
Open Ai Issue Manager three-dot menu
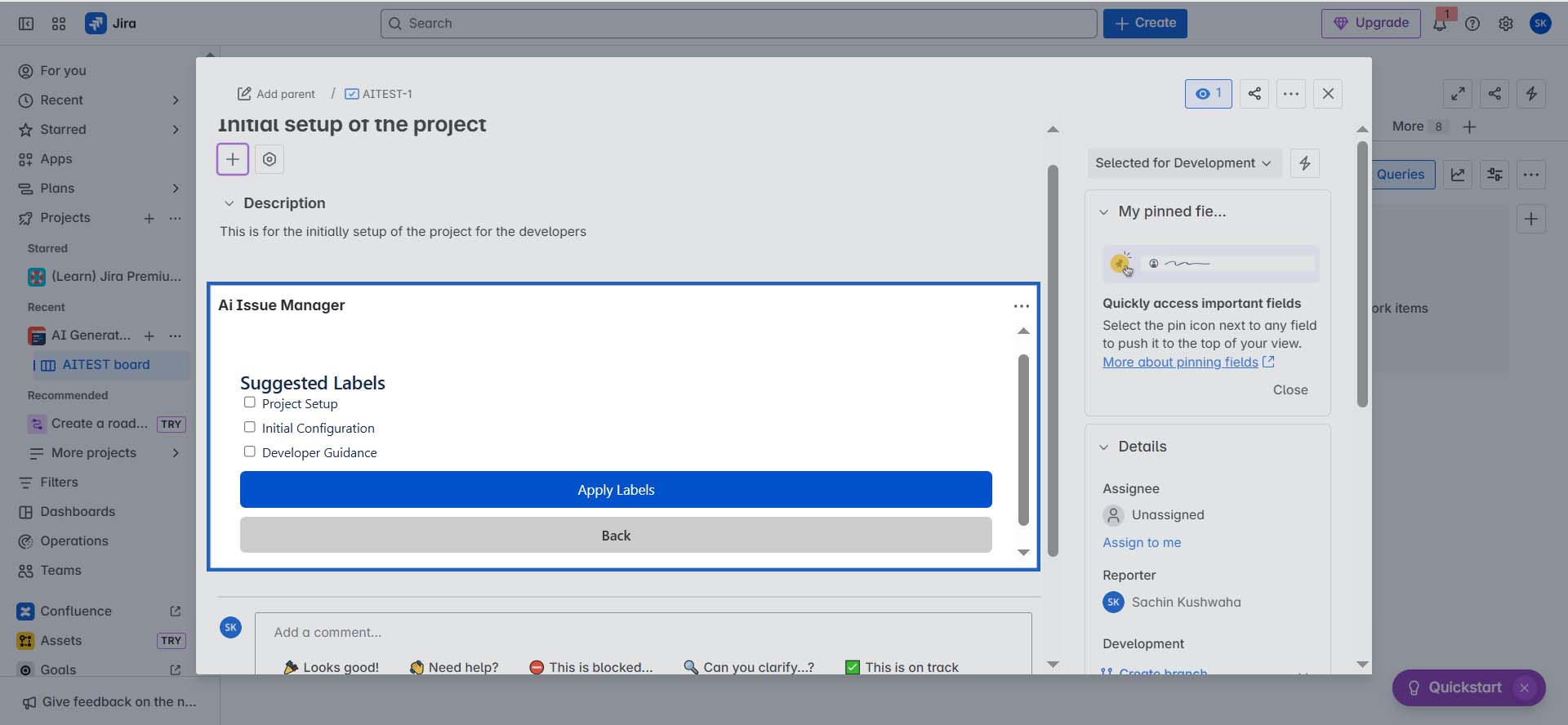[1021, 306]
